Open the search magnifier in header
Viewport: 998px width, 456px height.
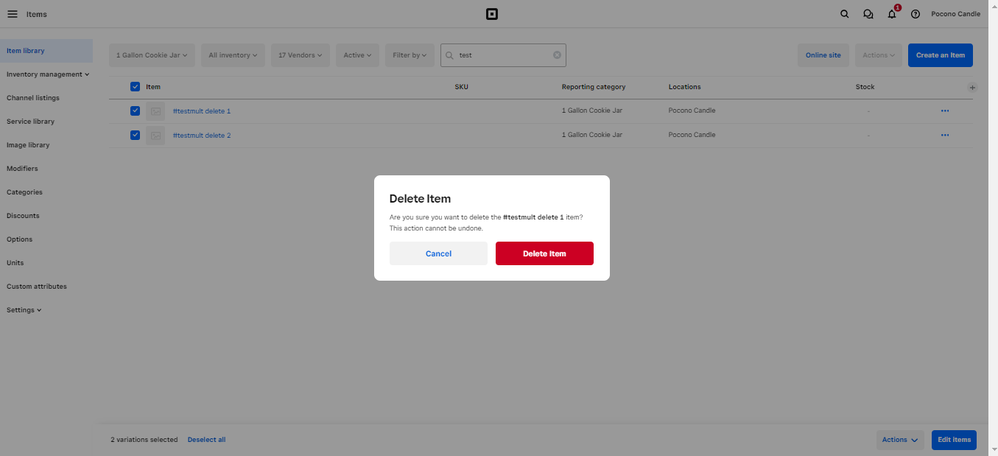[x=844, y=14]
